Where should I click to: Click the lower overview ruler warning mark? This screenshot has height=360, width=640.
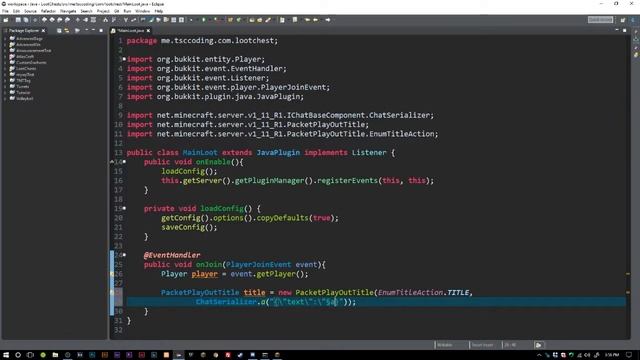tap(628, 292)
